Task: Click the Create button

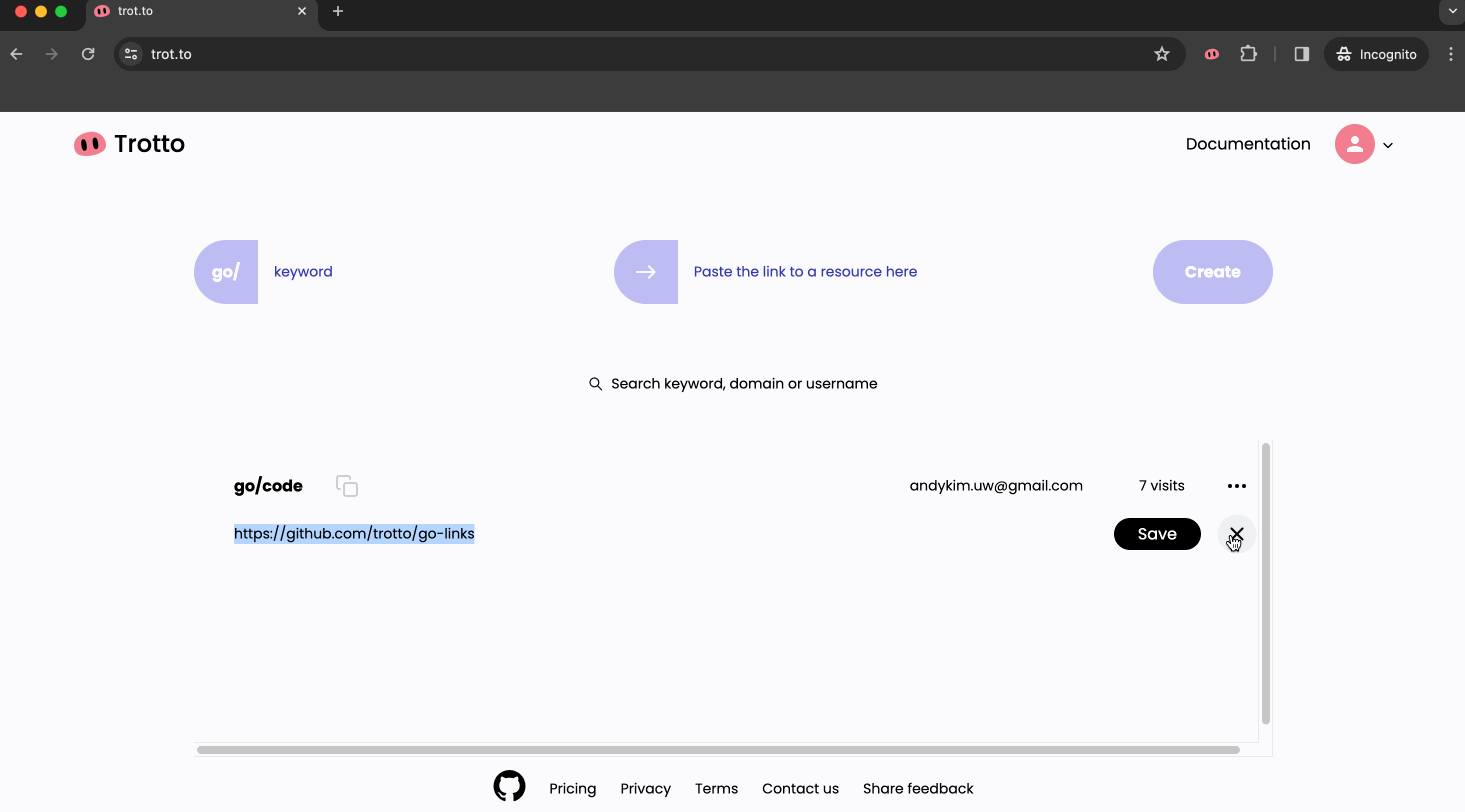Action: pos(1213,272)
